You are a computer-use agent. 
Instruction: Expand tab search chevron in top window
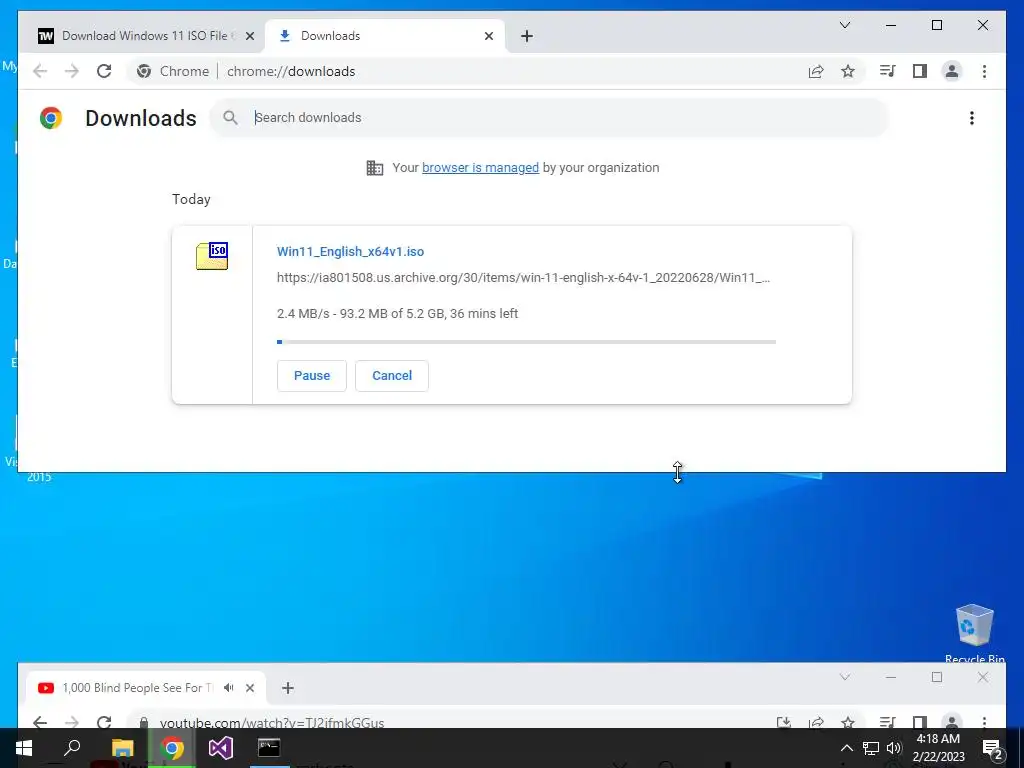[x=844, y=25]
